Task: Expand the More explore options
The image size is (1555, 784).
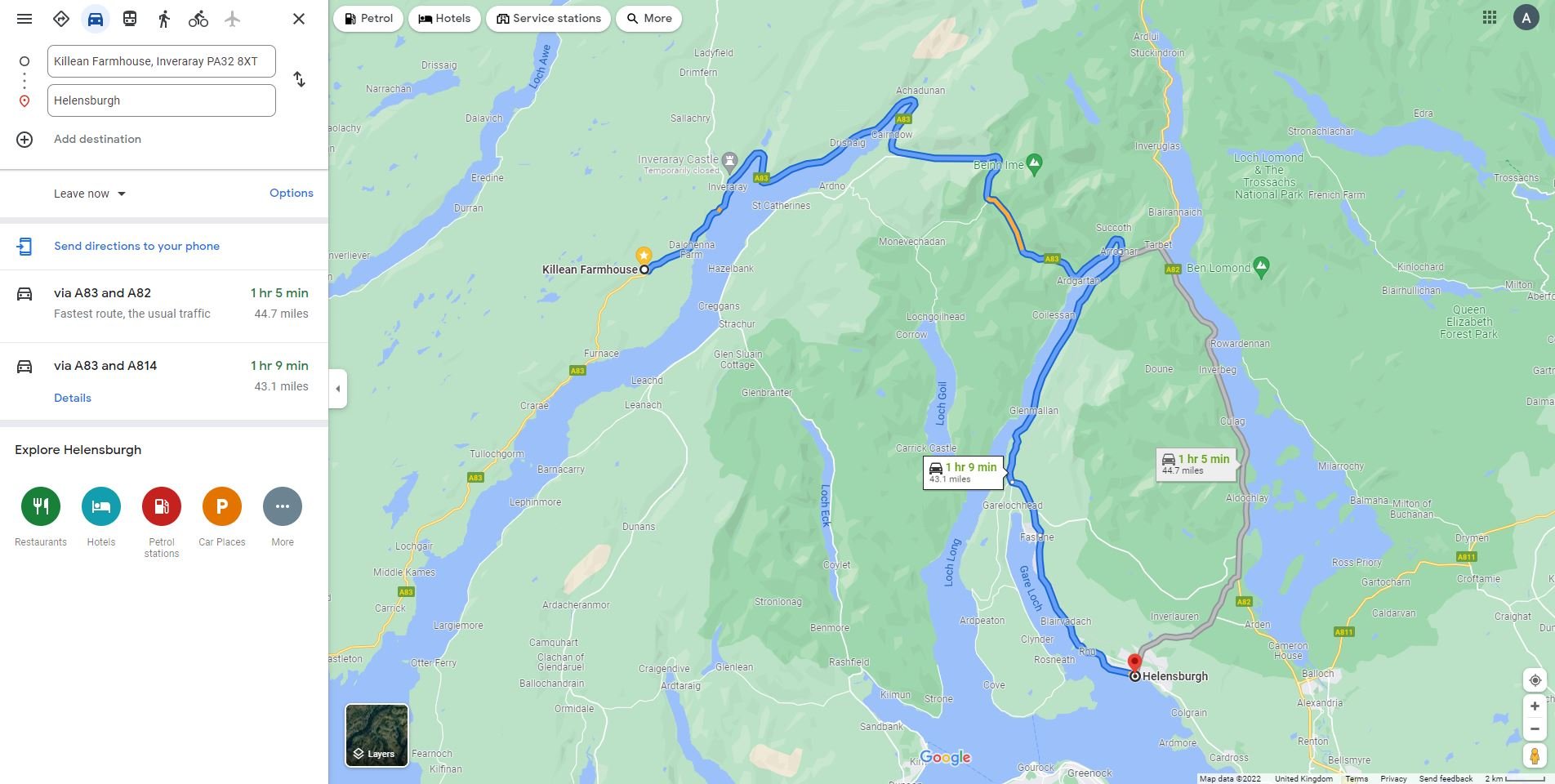Action: pos(283,506)
